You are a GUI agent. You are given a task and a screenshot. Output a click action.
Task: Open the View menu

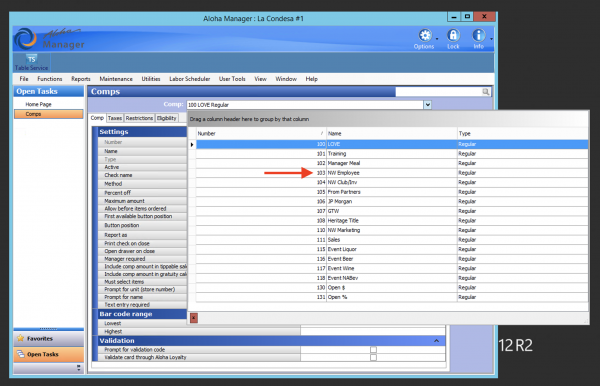pos(261,79)
